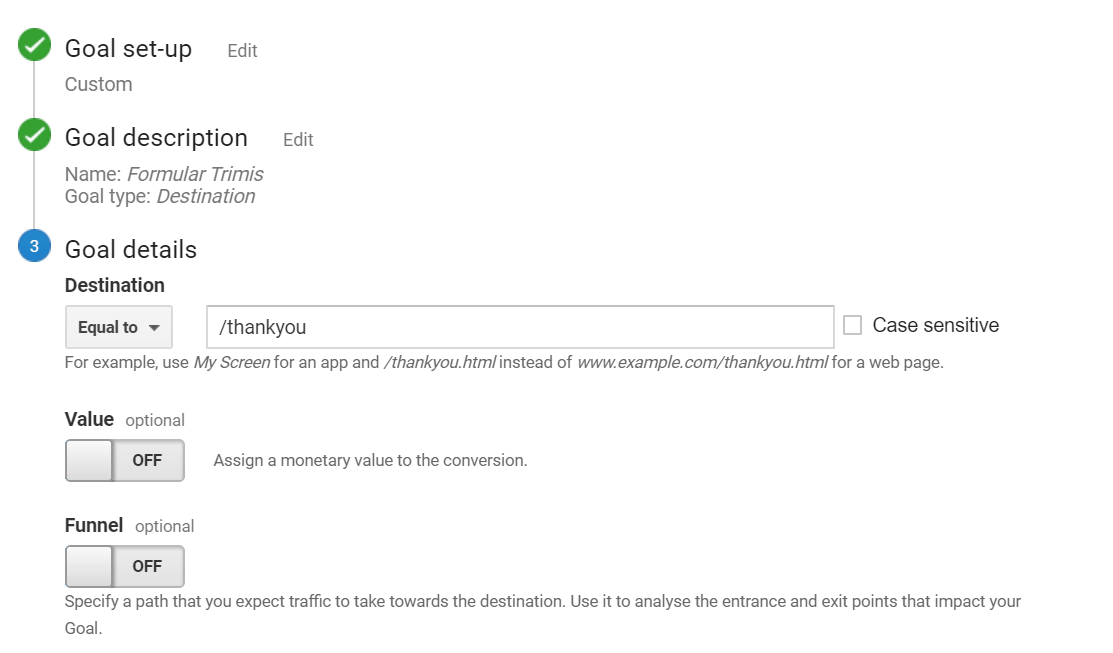
Task: Turn on the Funnel toggle switch
Action: (x=125, y=566)
